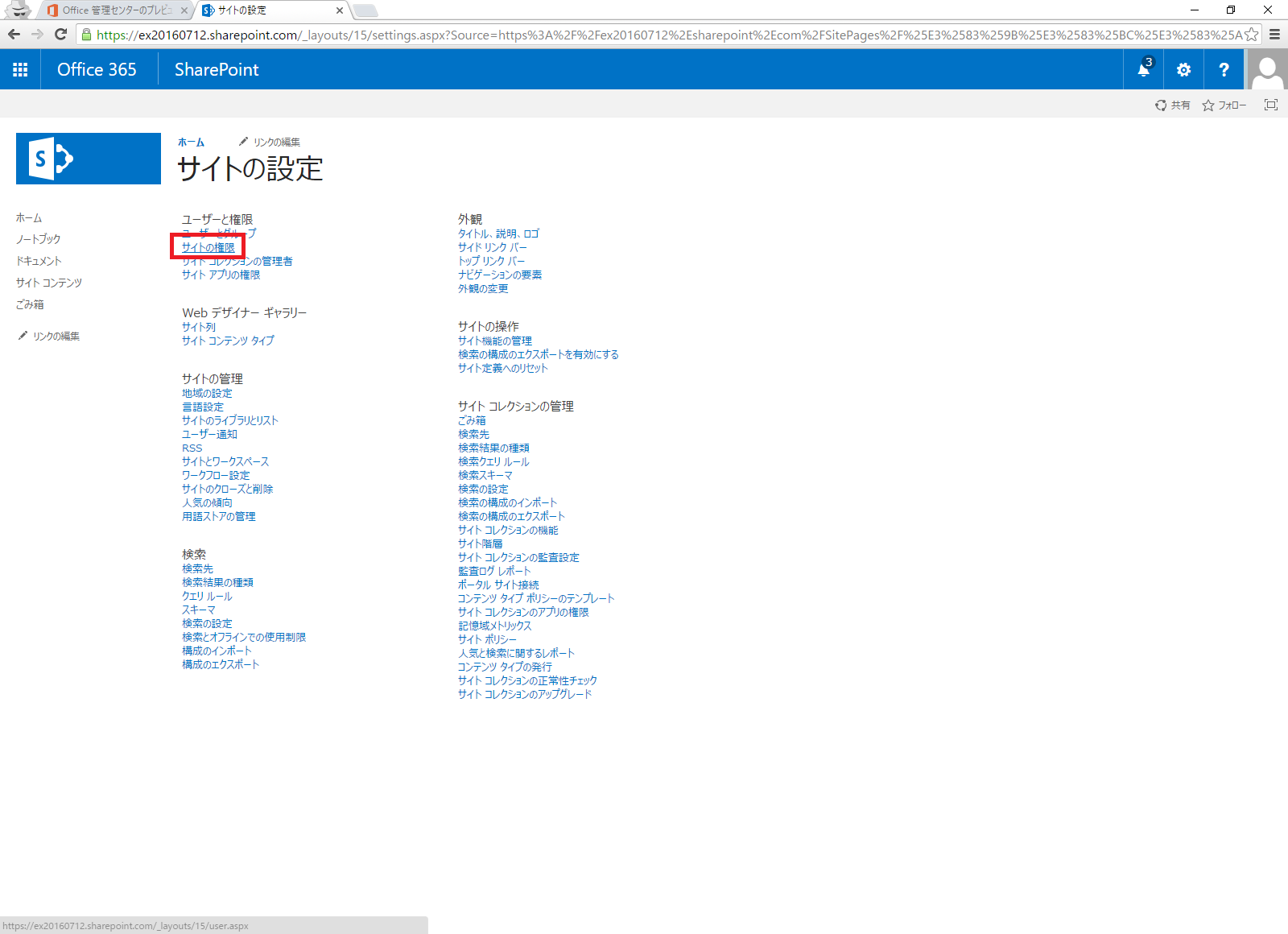The height and width of the screenshot is (934, 1288).
Task: Open サイト コレクションの機能 link
Action: point(508,530)
